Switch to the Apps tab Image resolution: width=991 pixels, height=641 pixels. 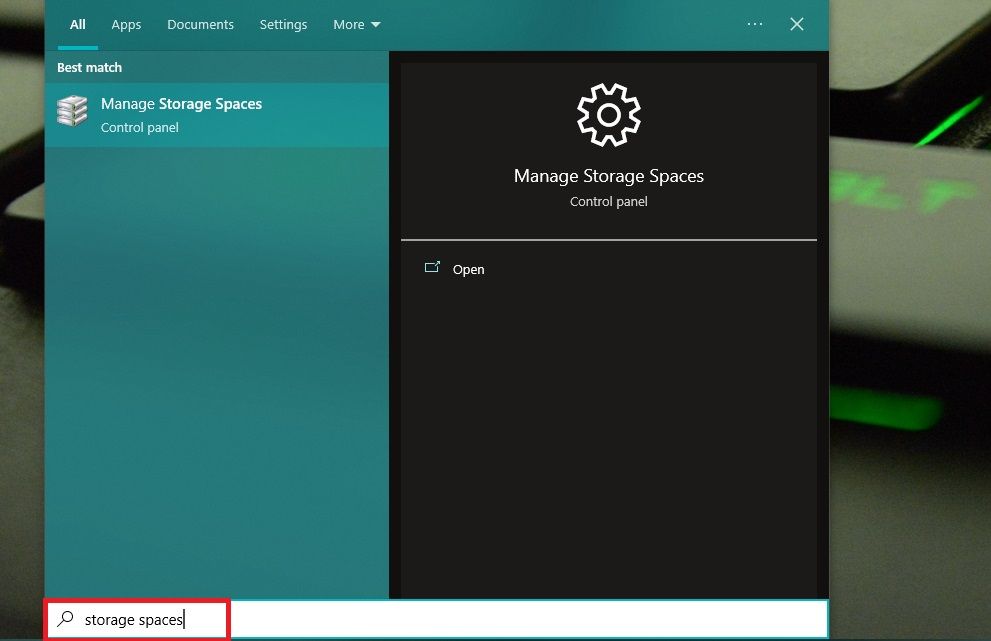click(126, 24)
